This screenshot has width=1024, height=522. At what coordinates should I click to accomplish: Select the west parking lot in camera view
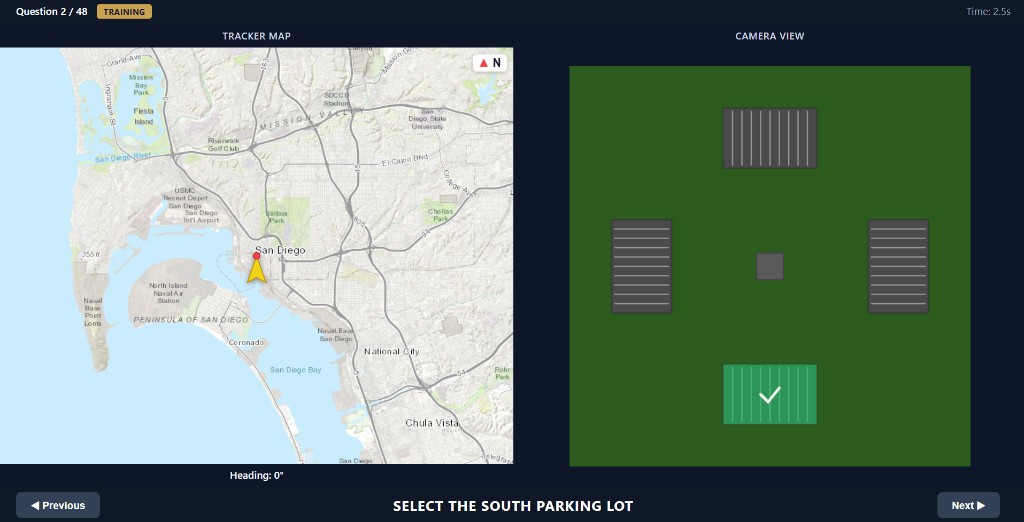pos(641,266)
